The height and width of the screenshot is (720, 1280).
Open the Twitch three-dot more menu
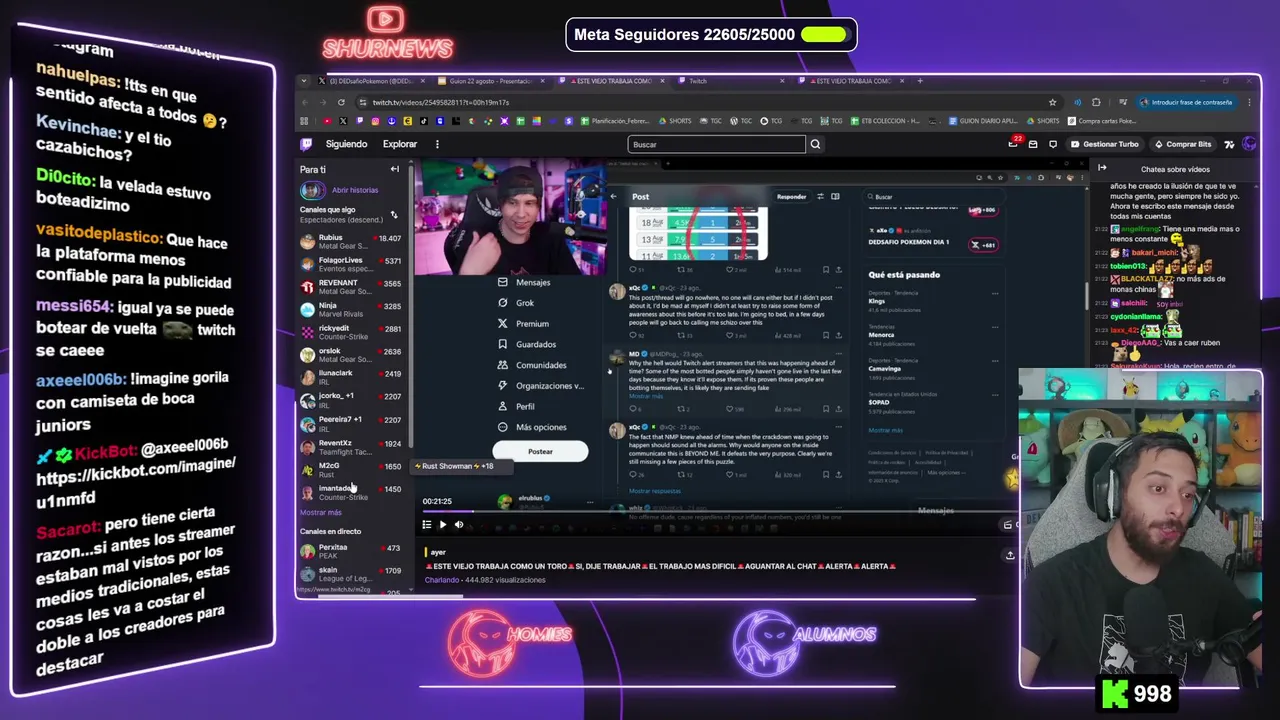click(x=437, y=144)
